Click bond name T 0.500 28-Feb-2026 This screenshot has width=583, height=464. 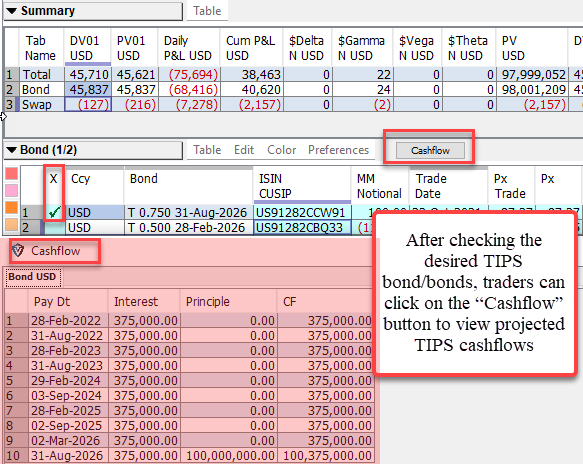[x=189, y=228]
